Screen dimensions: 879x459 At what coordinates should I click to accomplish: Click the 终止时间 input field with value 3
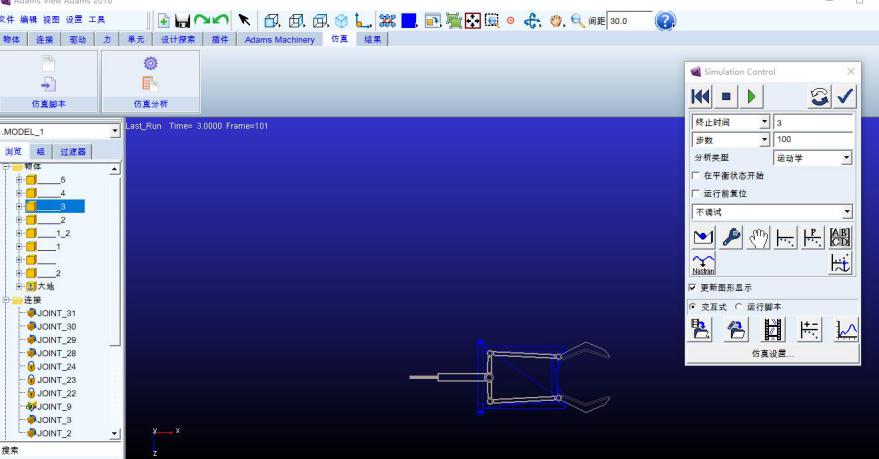tap(813, 122)
